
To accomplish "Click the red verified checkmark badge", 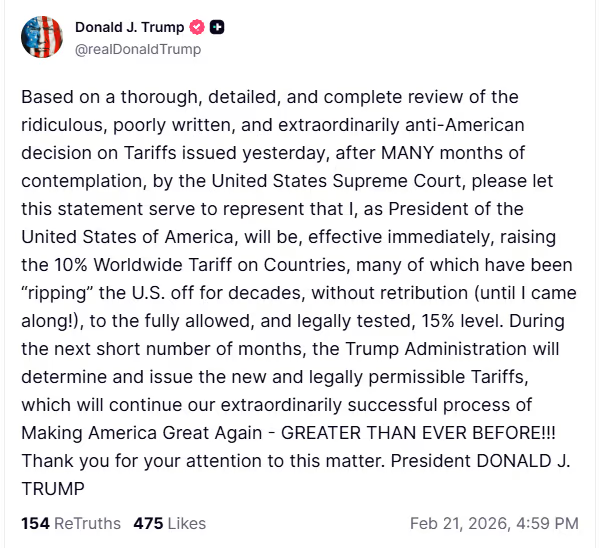I will [197, 27].
